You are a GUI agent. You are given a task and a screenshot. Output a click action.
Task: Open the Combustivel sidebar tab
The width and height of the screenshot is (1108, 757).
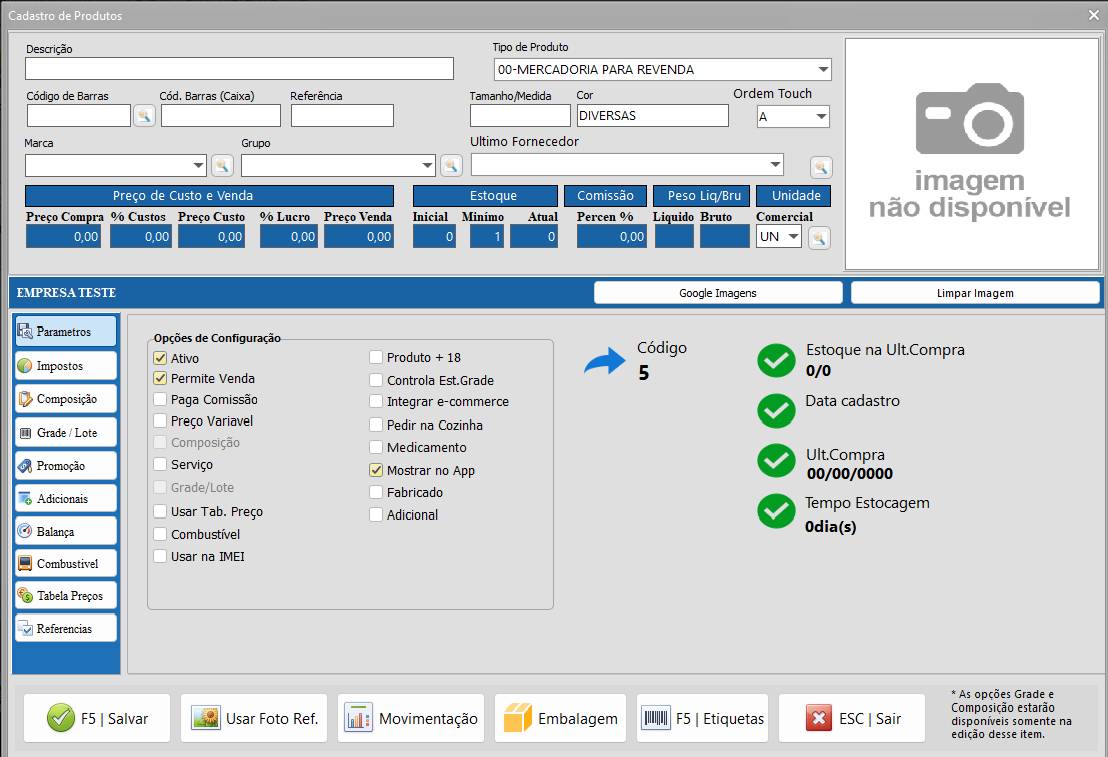click(66, 563)
